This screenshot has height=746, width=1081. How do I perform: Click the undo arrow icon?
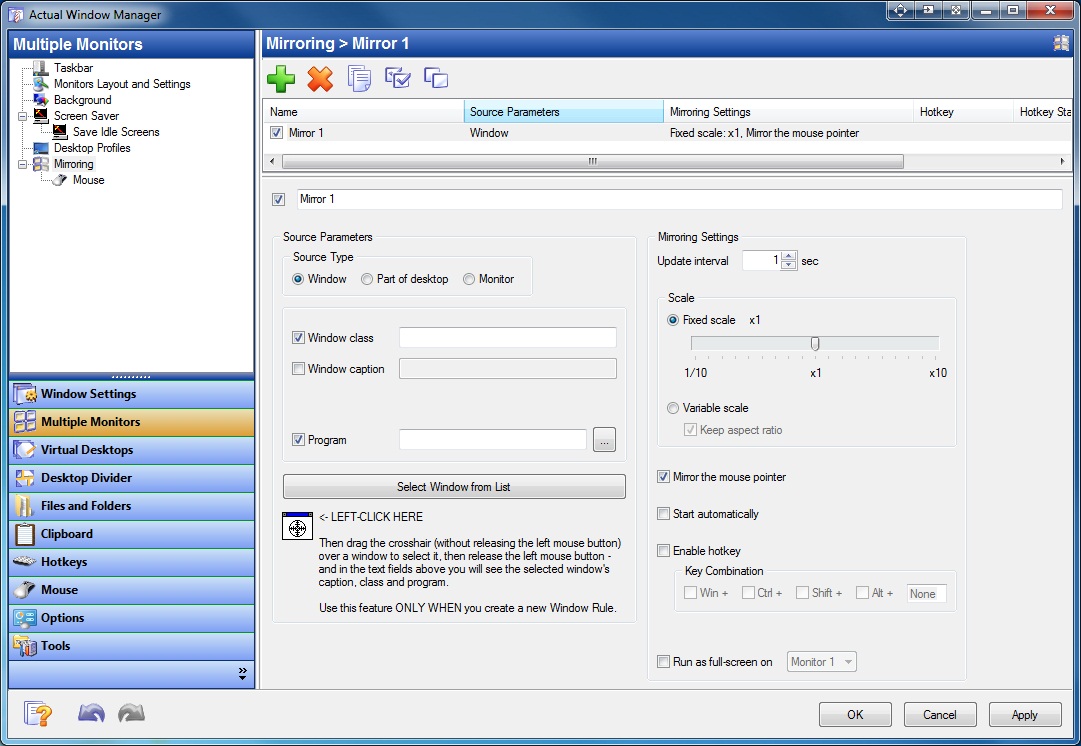(91, 713)
